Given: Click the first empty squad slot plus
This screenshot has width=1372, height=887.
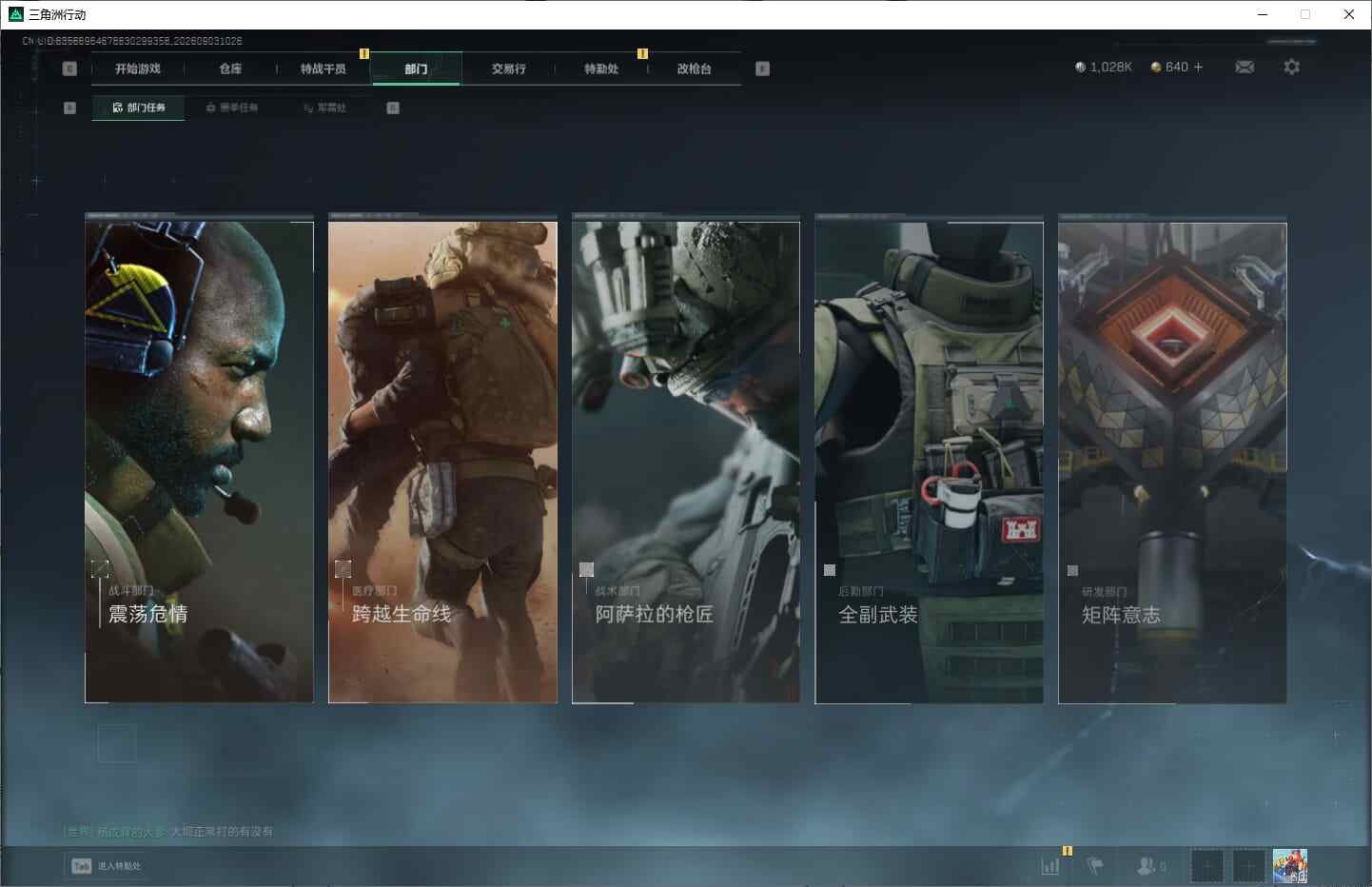Looking at the screenshot, I should [1207, 866].
